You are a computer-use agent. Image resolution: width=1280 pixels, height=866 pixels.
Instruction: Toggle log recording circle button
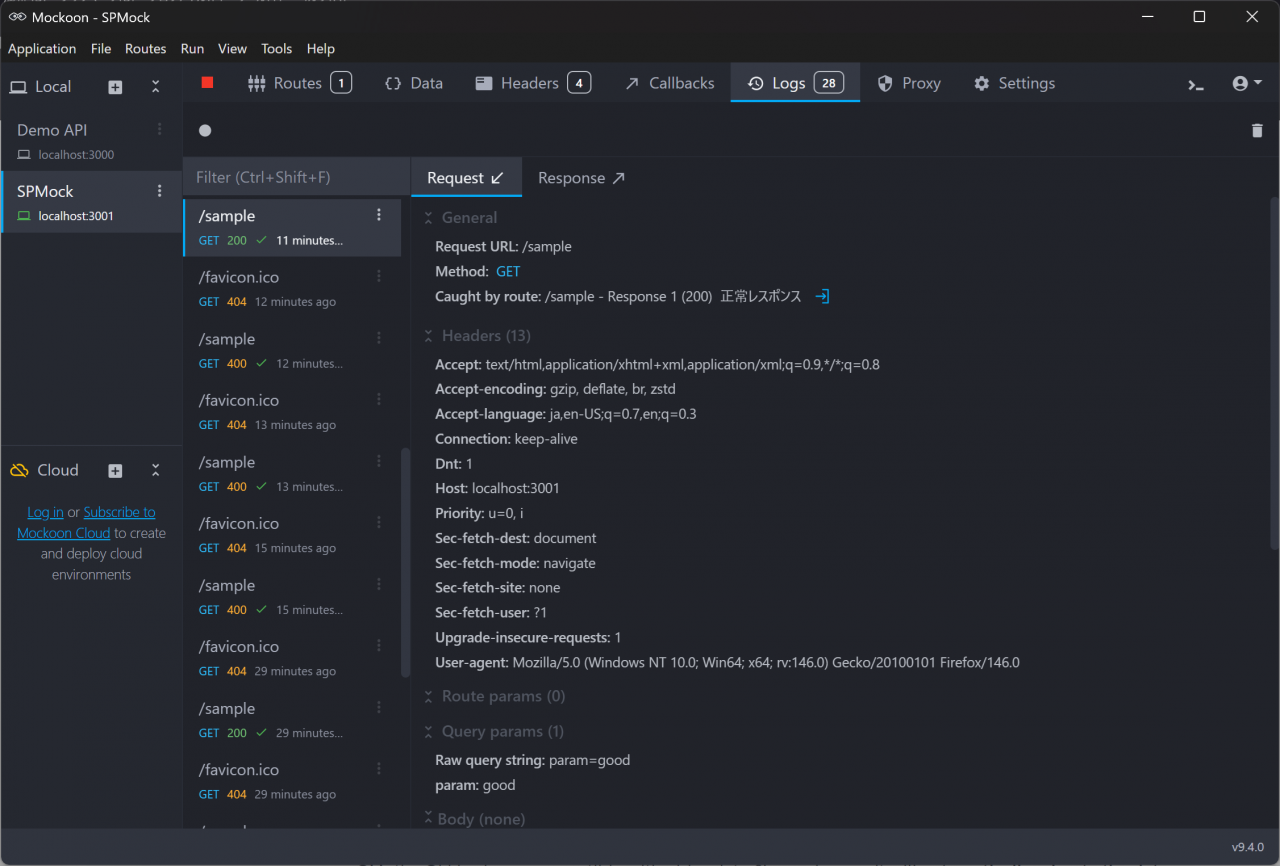pyautogui.click(x=205, y=131)
